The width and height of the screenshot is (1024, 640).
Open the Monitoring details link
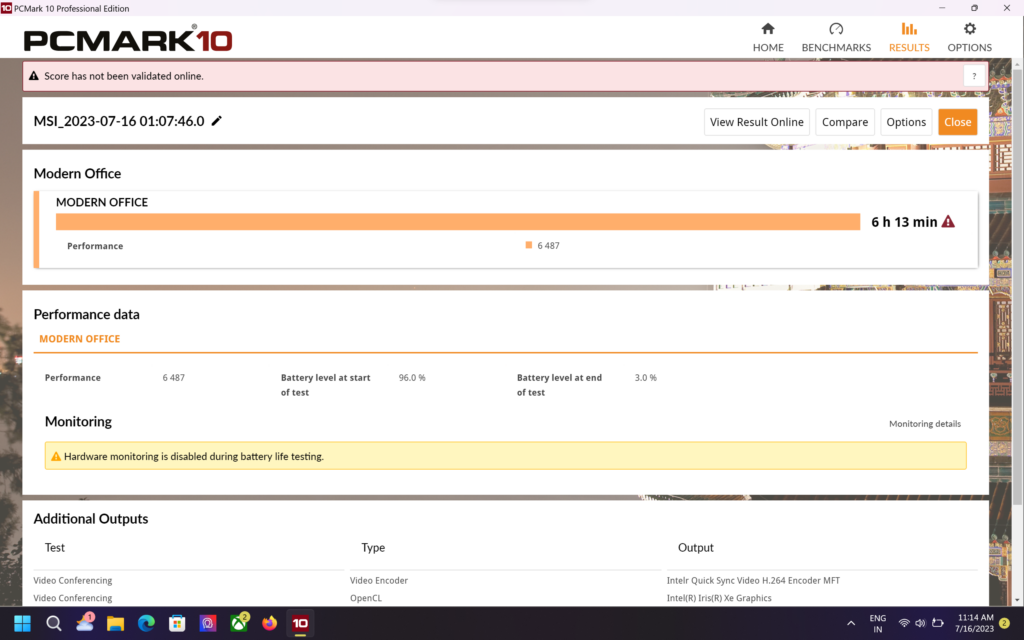click(924, 424)
